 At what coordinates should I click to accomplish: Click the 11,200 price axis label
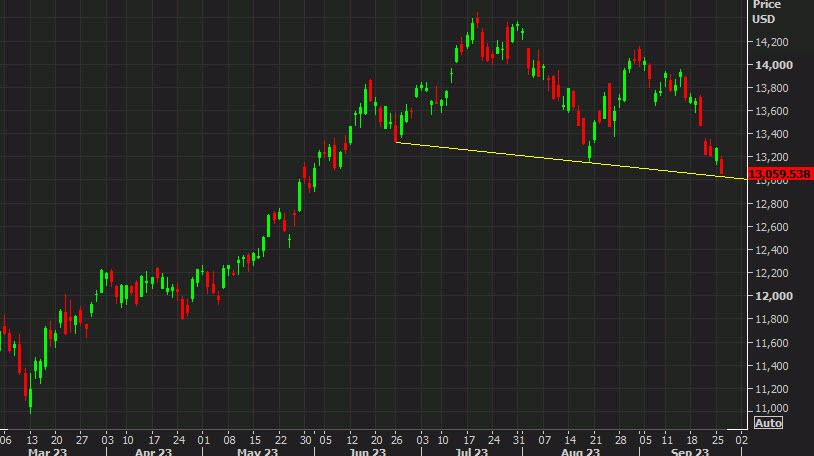pos(771,389)
